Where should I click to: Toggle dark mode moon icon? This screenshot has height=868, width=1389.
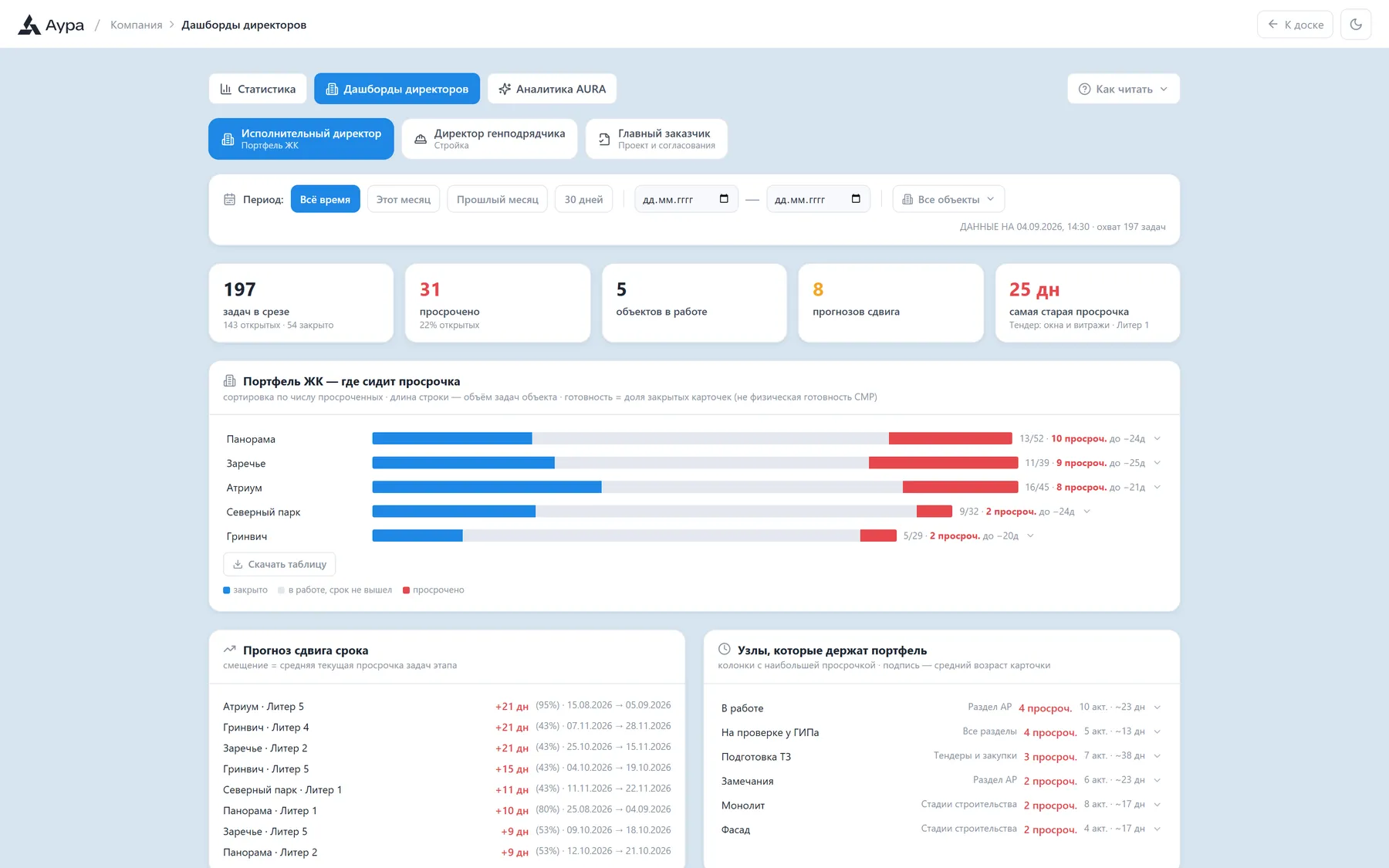coord(1356,25)
